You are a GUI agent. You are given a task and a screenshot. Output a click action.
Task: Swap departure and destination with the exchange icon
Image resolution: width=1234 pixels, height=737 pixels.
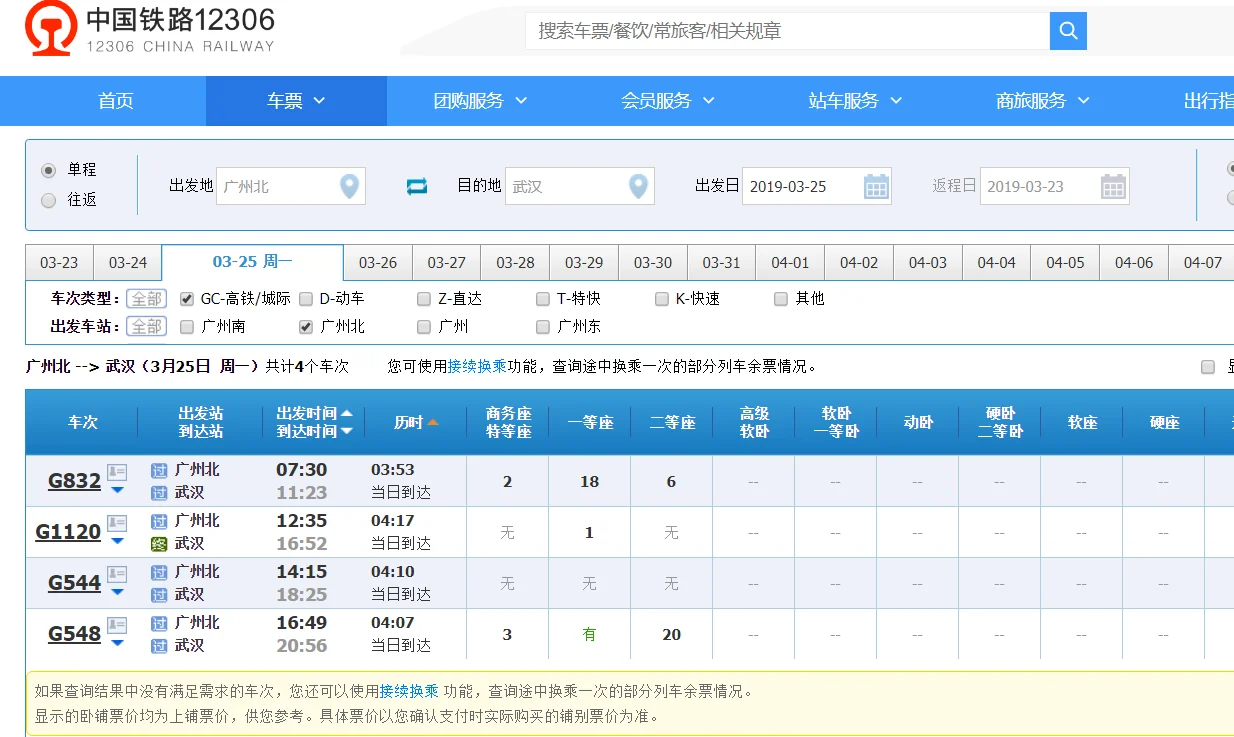(x=417, y=186)
